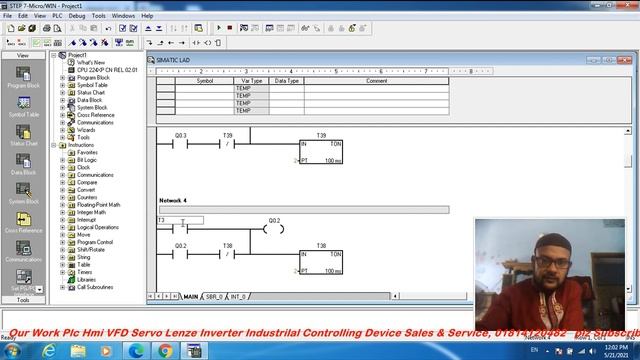Expand the Timers instruction folder
This screenshot has height=360, width=640.
click(62, 272)
